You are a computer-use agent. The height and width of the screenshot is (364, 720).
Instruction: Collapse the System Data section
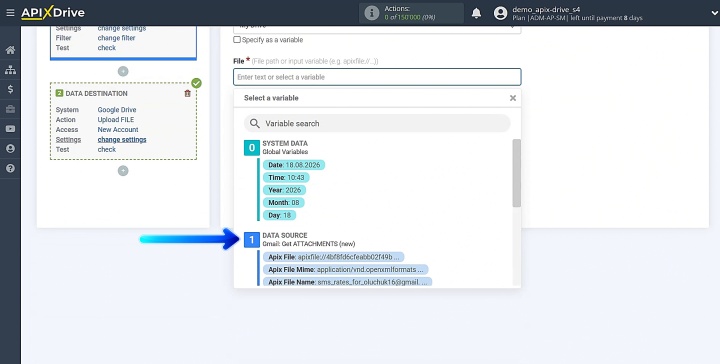[252, 148]
